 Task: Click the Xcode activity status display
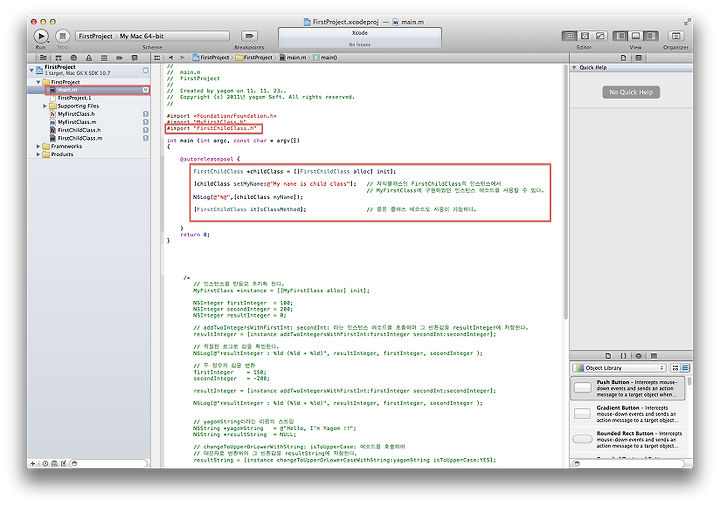360,38
